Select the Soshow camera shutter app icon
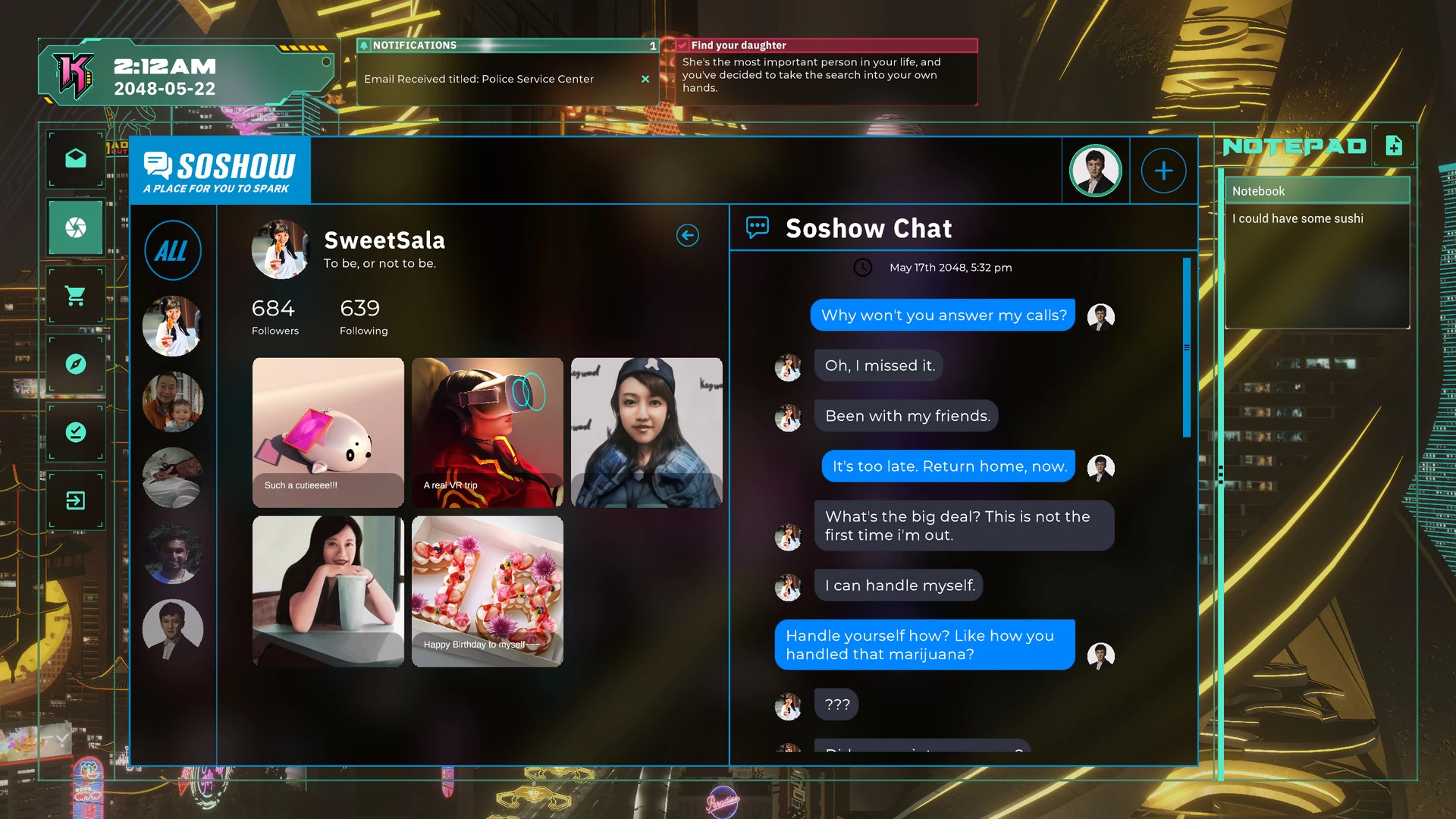This screenshot has width=1456, height=819. pos(76,227)
